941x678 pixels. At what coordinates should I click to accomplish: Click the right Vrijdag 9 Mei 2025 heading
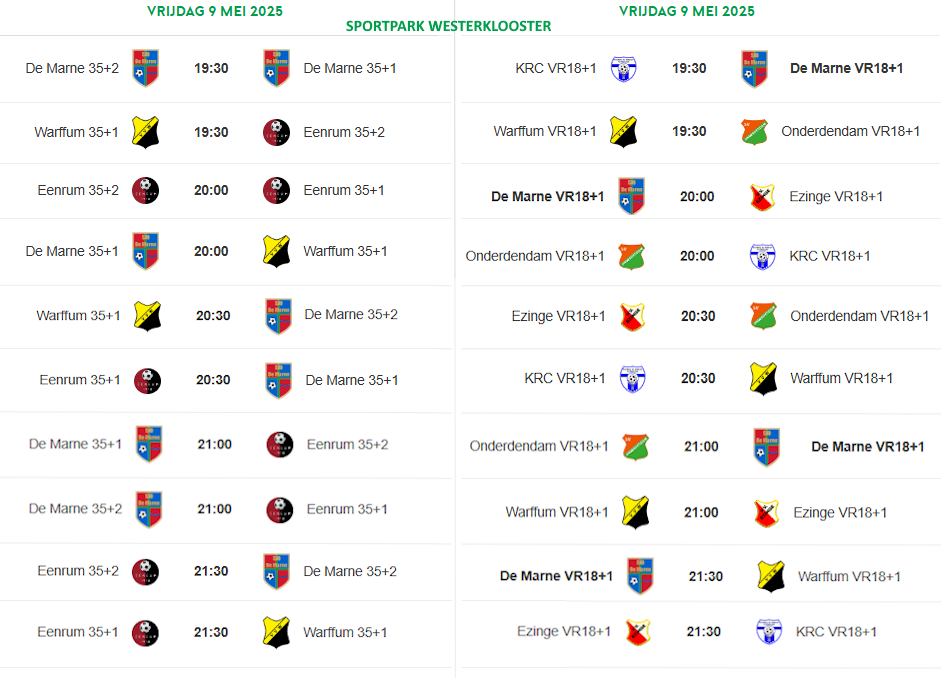pyautogui.click(x=687, y=11)
